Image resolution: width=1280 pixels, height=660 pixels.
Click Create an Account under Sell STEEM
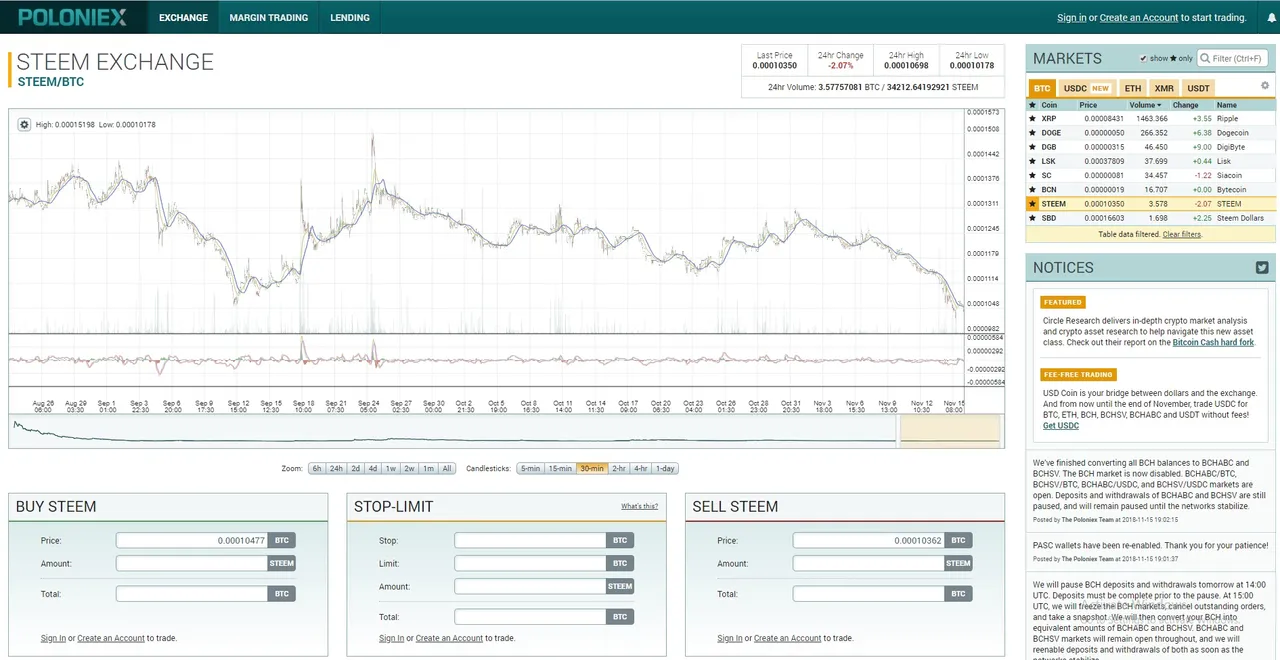787,638
